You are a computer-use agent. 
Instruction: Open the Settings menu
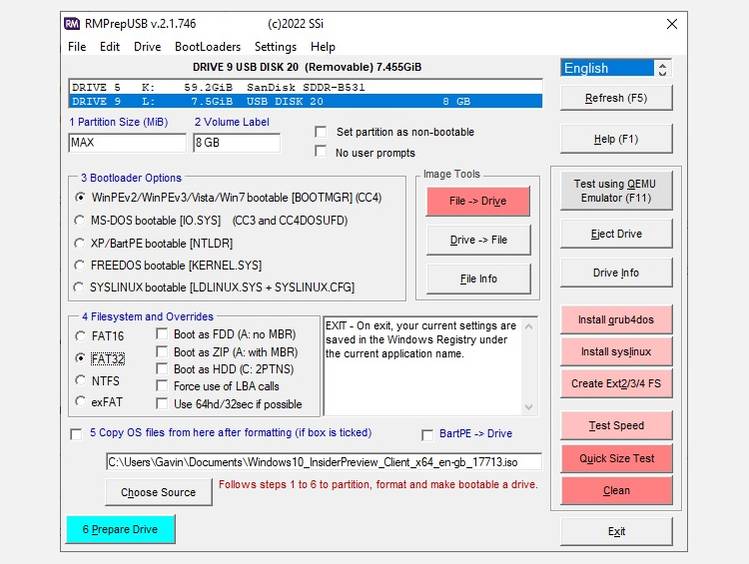(x=275, y=47)
